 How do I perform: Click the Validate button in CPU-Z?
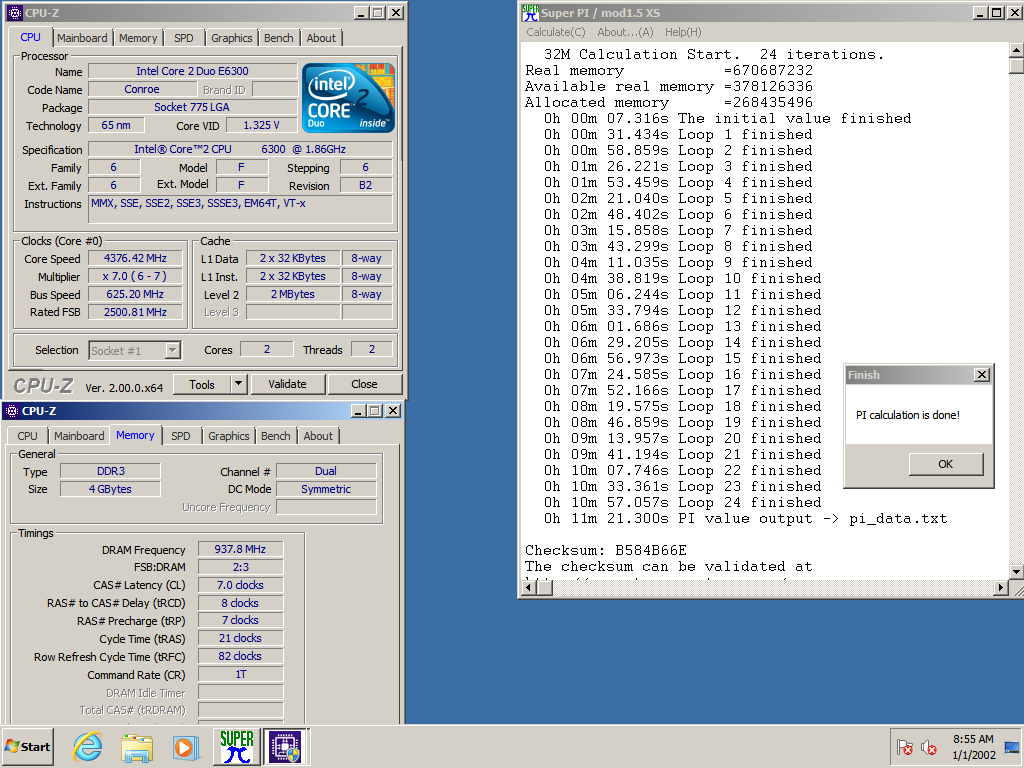coord(287,384)
